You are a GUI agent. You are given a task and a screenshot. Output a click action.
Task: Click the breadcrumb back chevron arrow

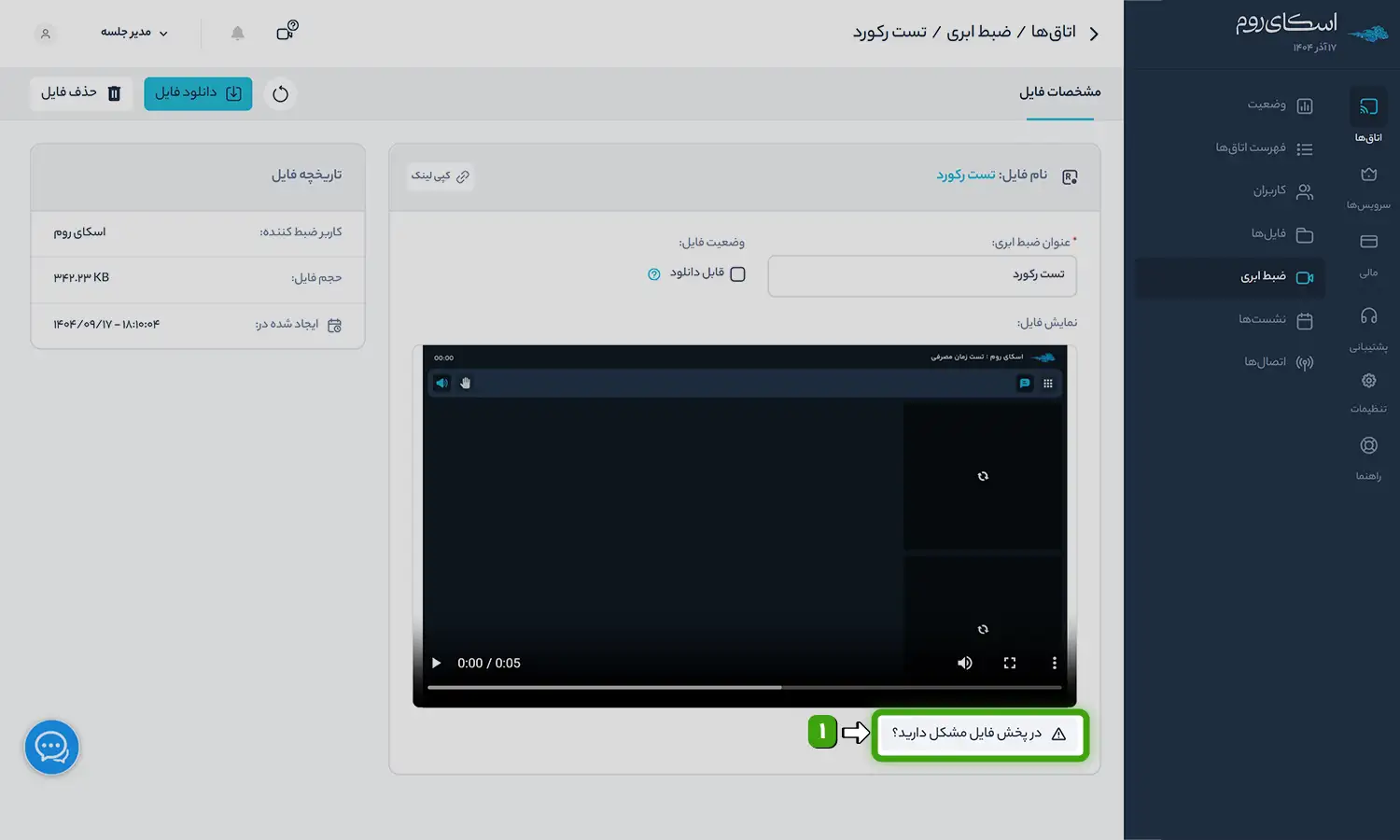pyautogui.click(x=1094, y=34)
